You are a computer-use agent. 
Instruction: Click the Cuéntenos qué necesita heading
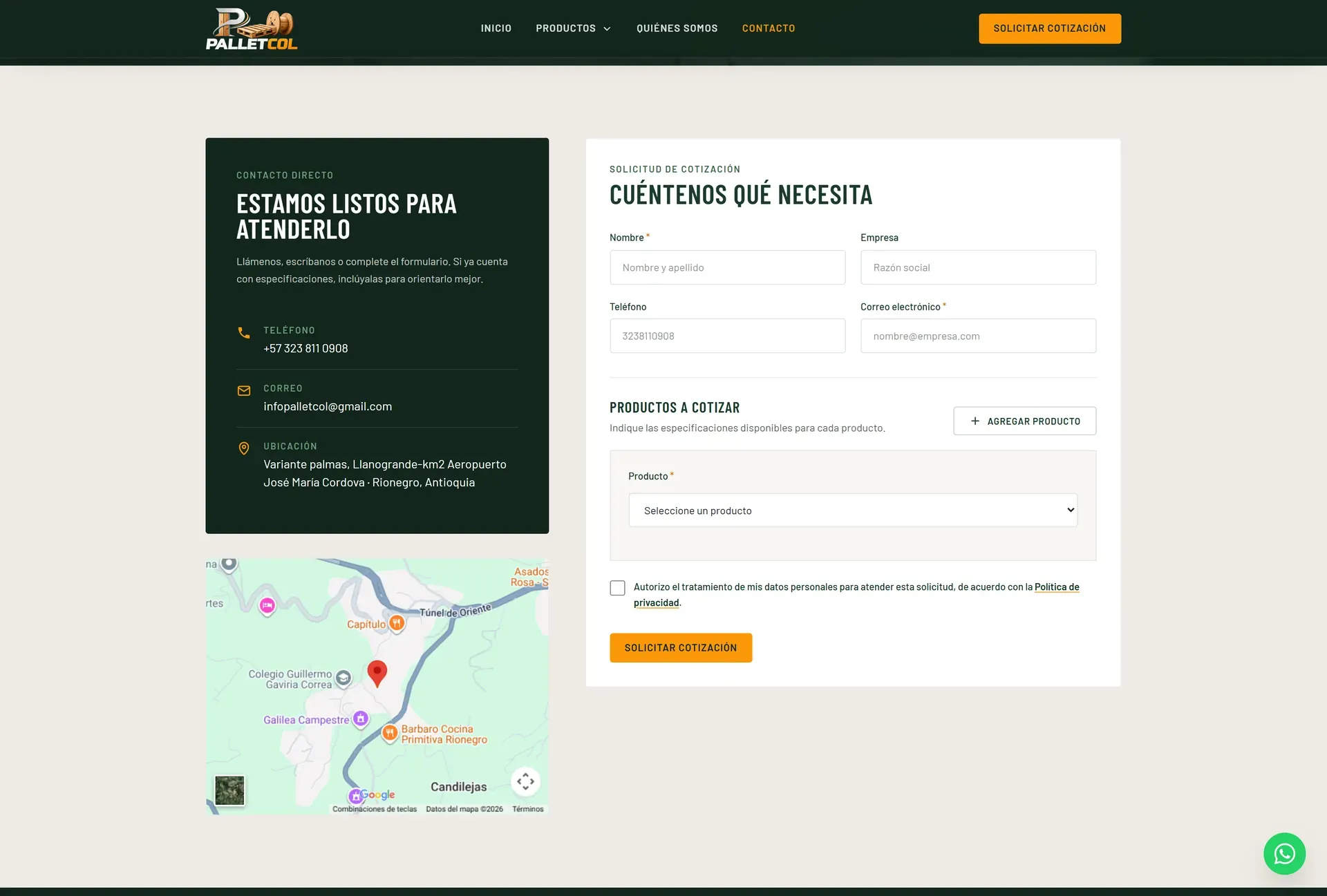(741, 195)
